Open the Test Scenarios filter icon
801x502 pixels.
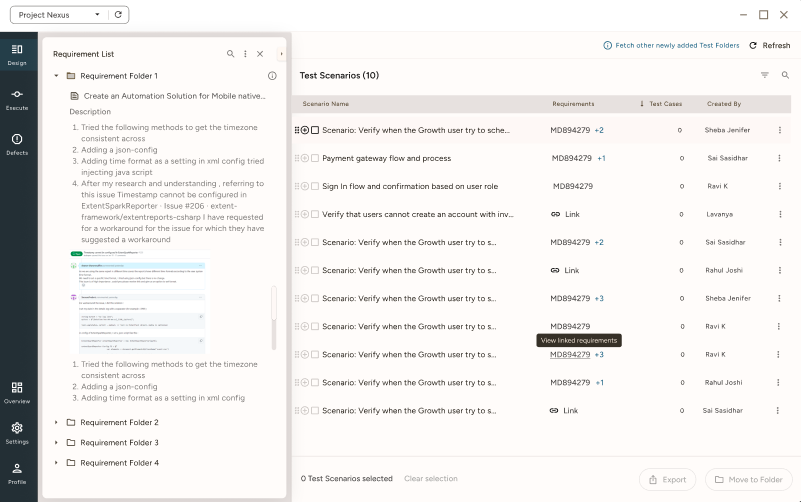tap(765, 75)
